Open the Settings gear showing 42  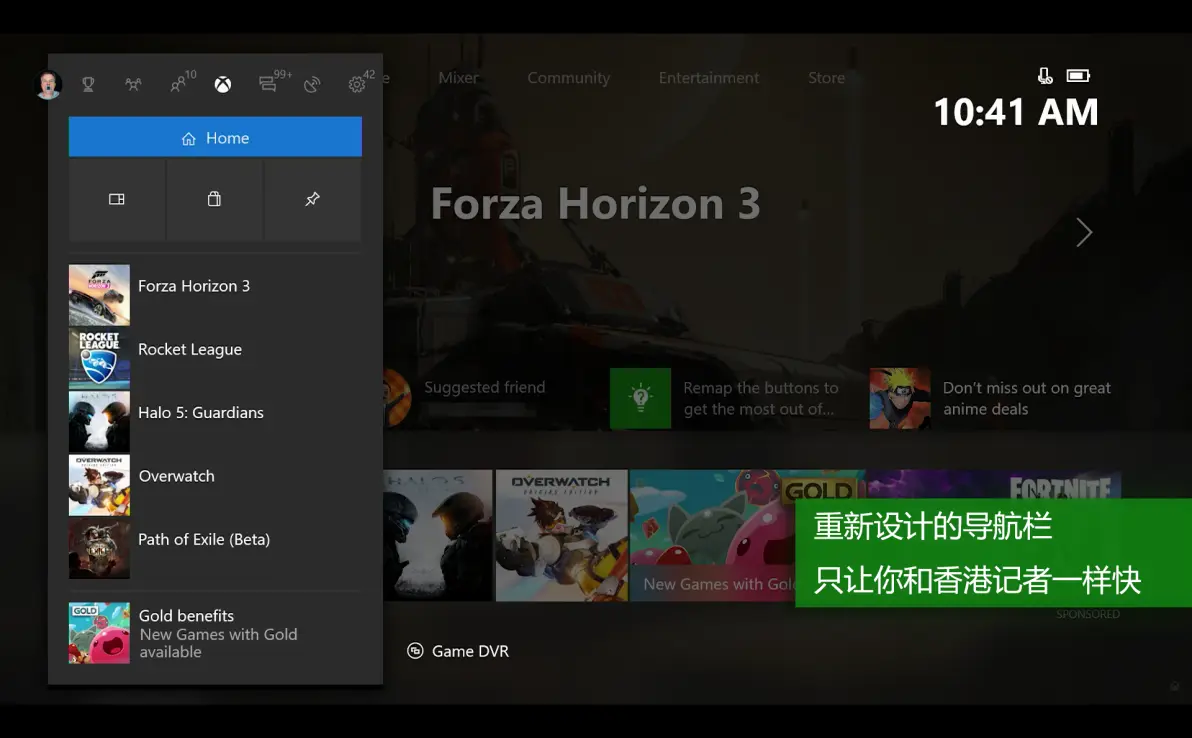pyautogui.click(x=360, y=82)
